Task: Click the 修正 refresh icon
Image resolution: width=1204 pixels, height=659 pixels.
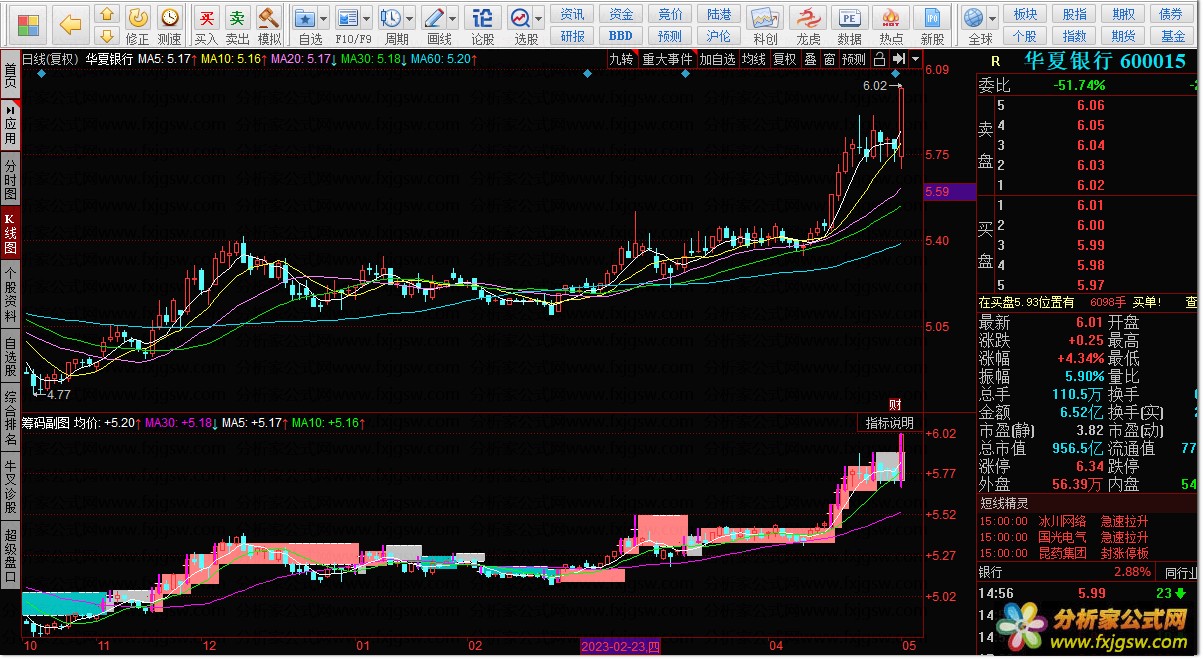Action: click(138, 17)
